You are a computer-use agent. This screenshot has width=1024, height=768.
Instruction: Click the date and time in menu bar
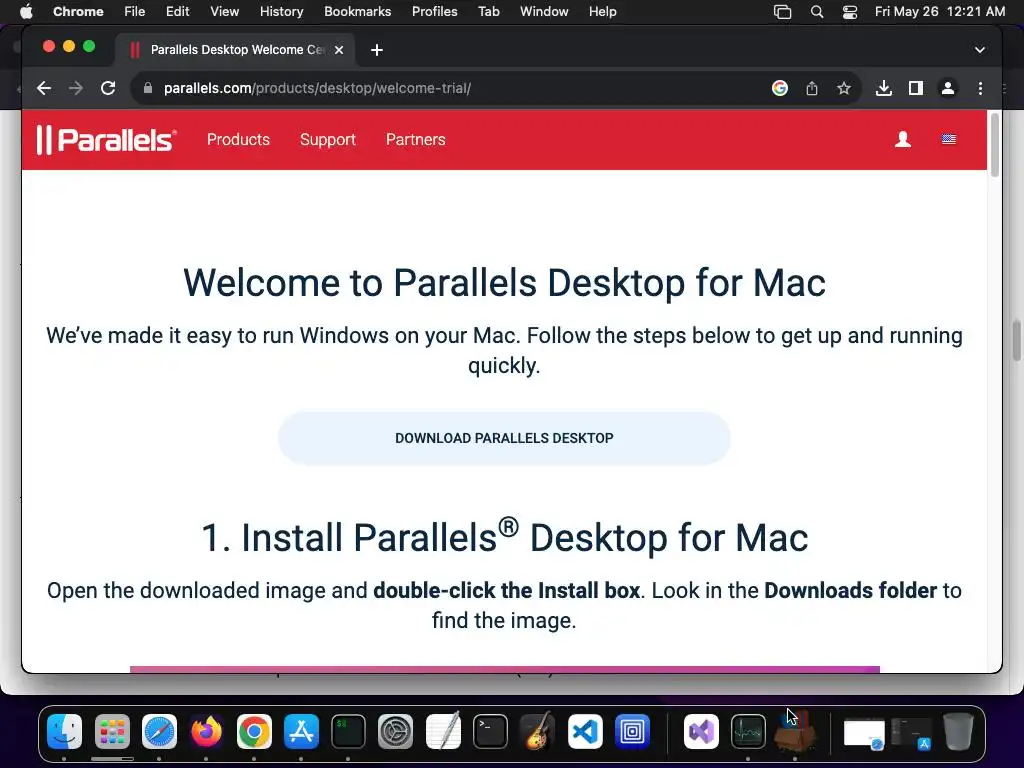point(940,11)
